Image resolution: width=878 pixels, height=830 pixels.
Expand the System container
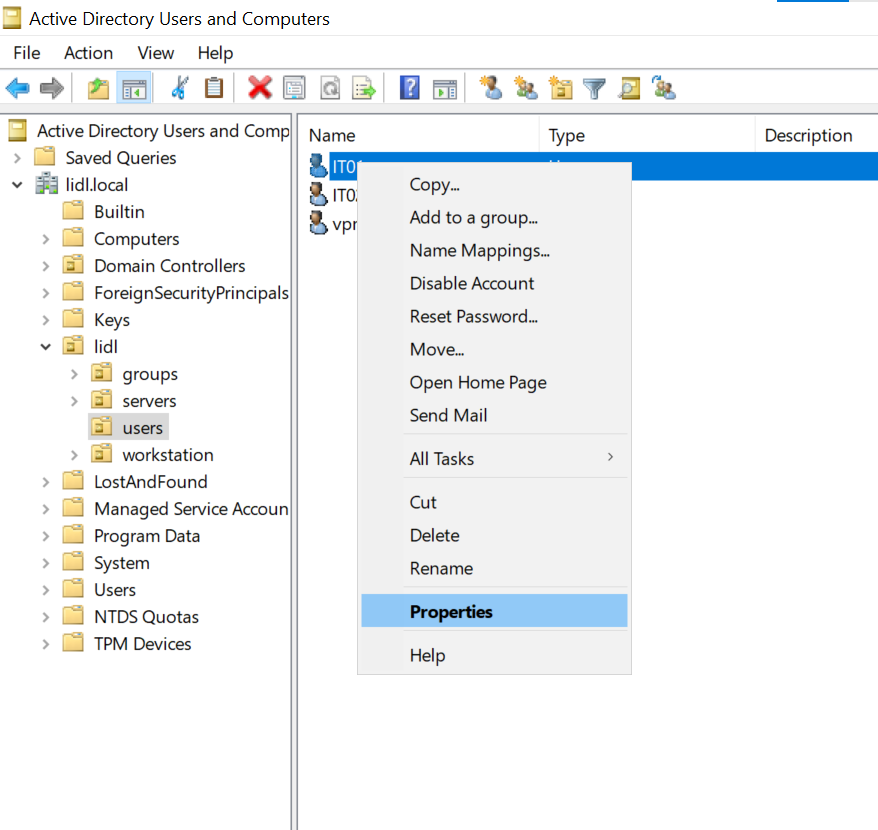pos(46,563)
